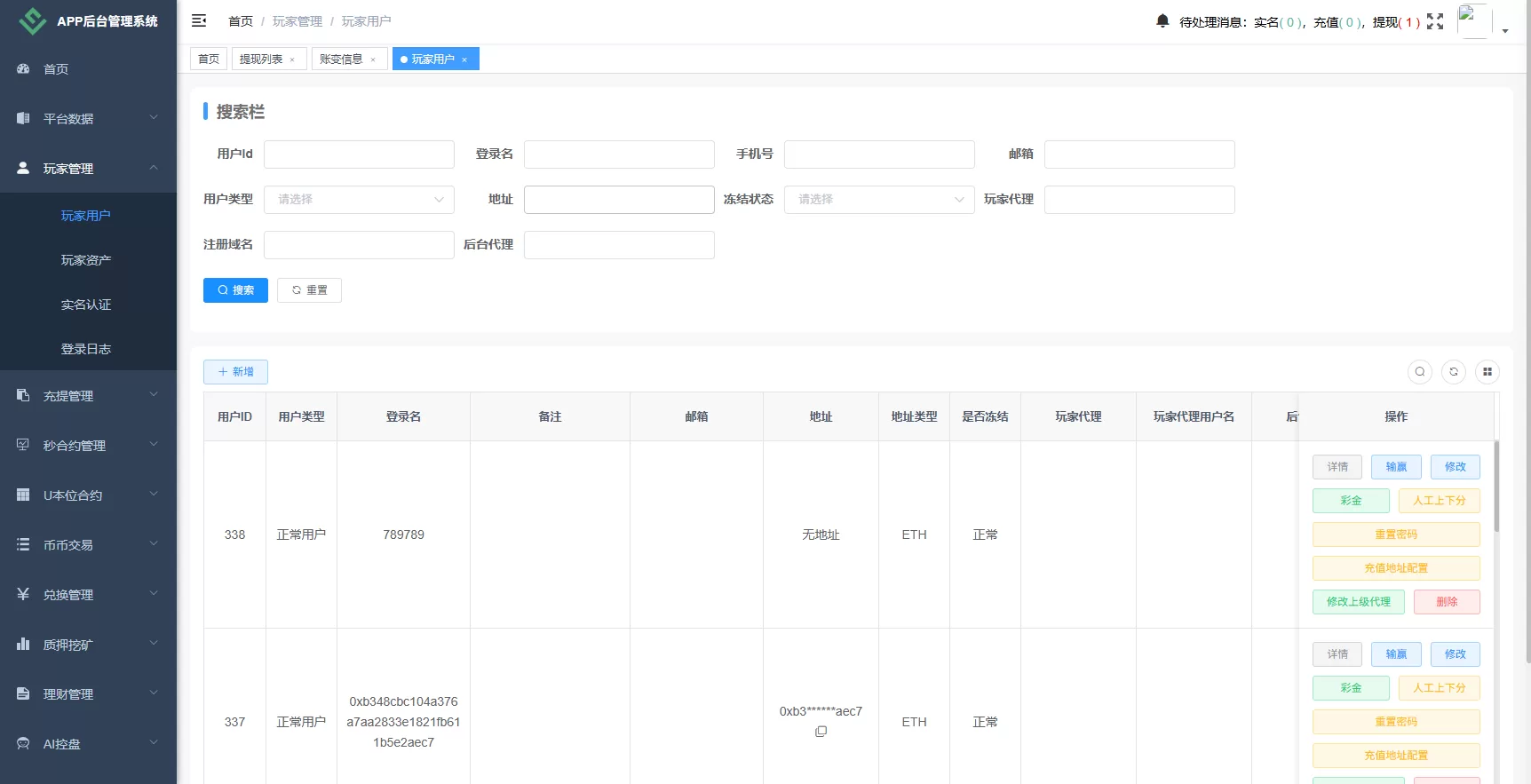Image resolution: width=1531 pixels, height=784 pixels.
Task: Click the 登录名 search input field
Action: tap(619, 154)
